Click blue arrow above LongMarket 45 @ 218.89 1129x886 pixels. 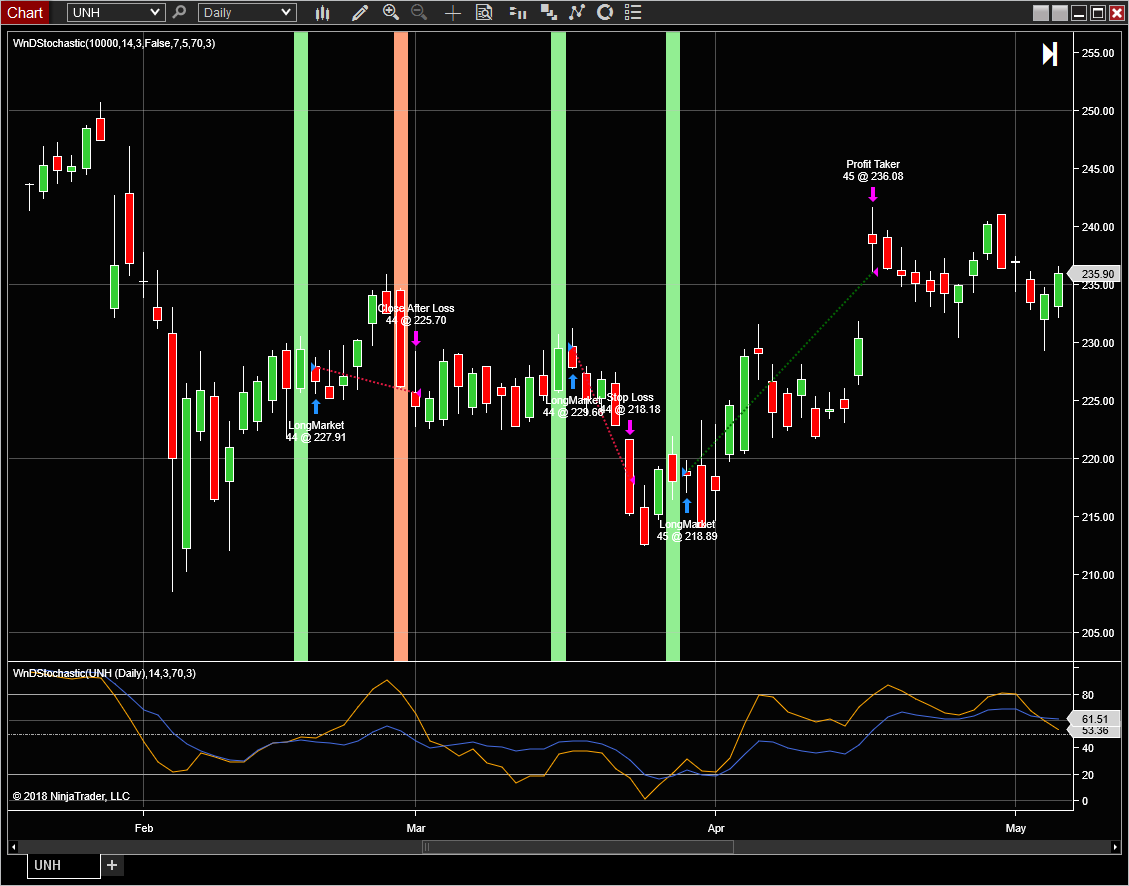tap(687, 505)
